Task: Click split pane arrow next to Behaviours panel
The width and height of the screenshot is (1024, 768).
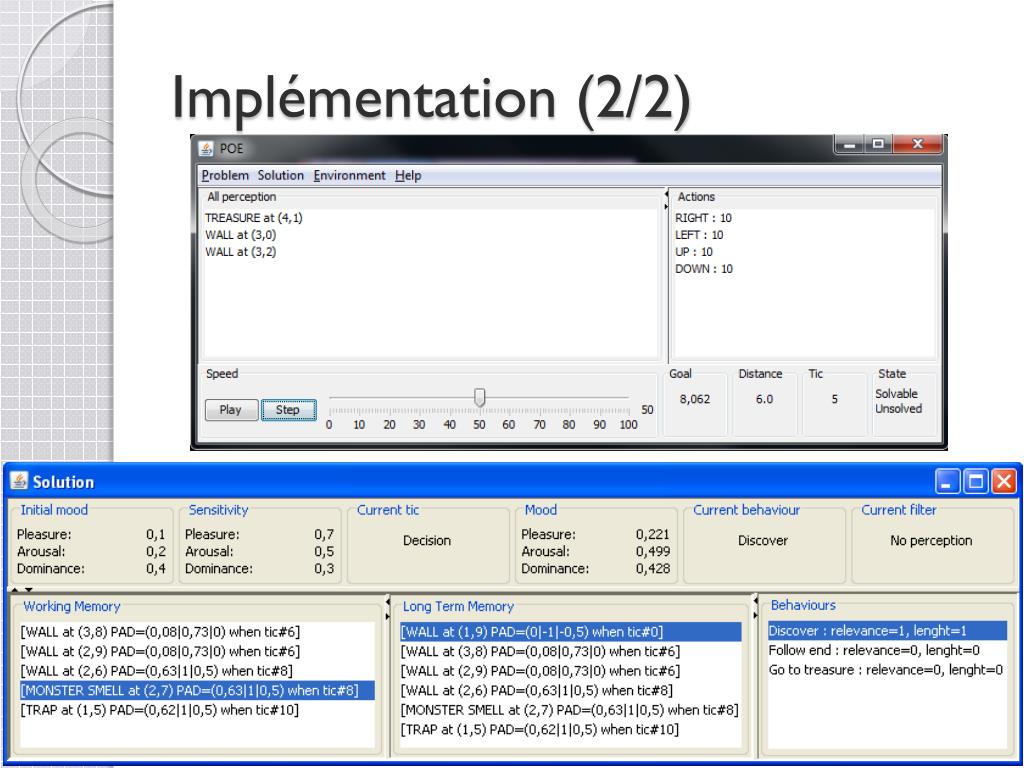Action: 756,600
